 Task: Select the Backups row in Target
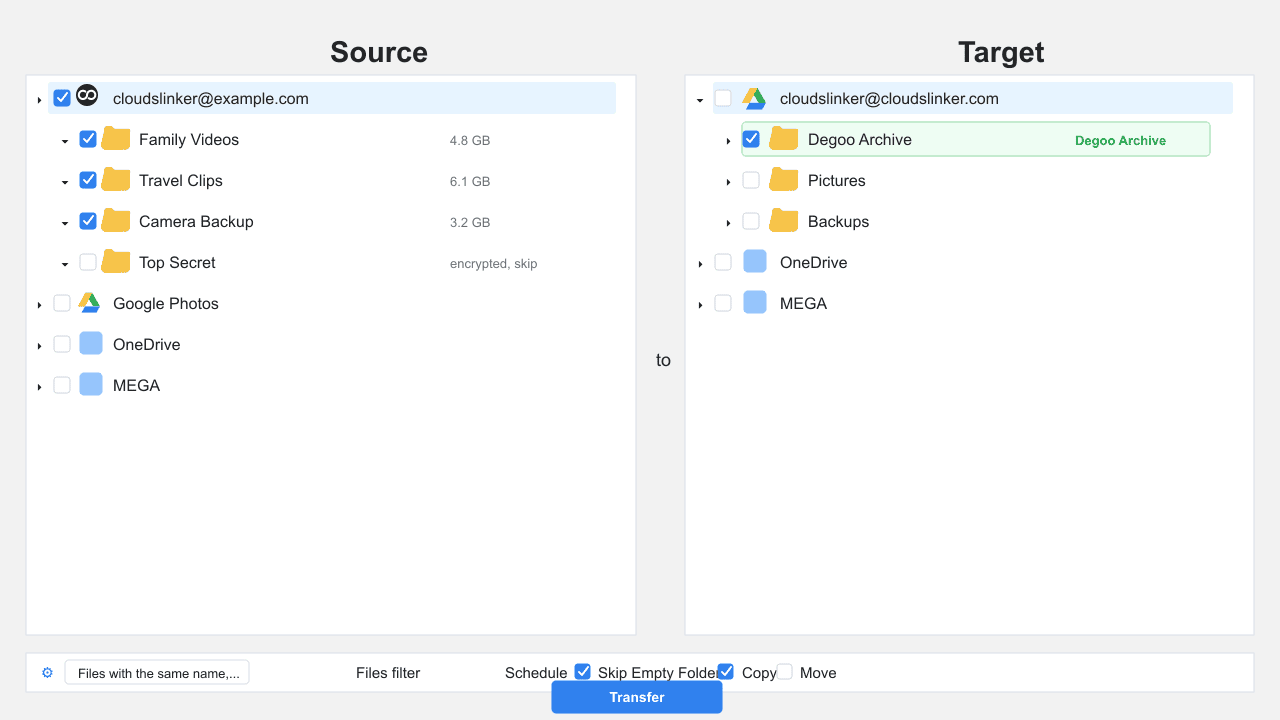point(838,221)
